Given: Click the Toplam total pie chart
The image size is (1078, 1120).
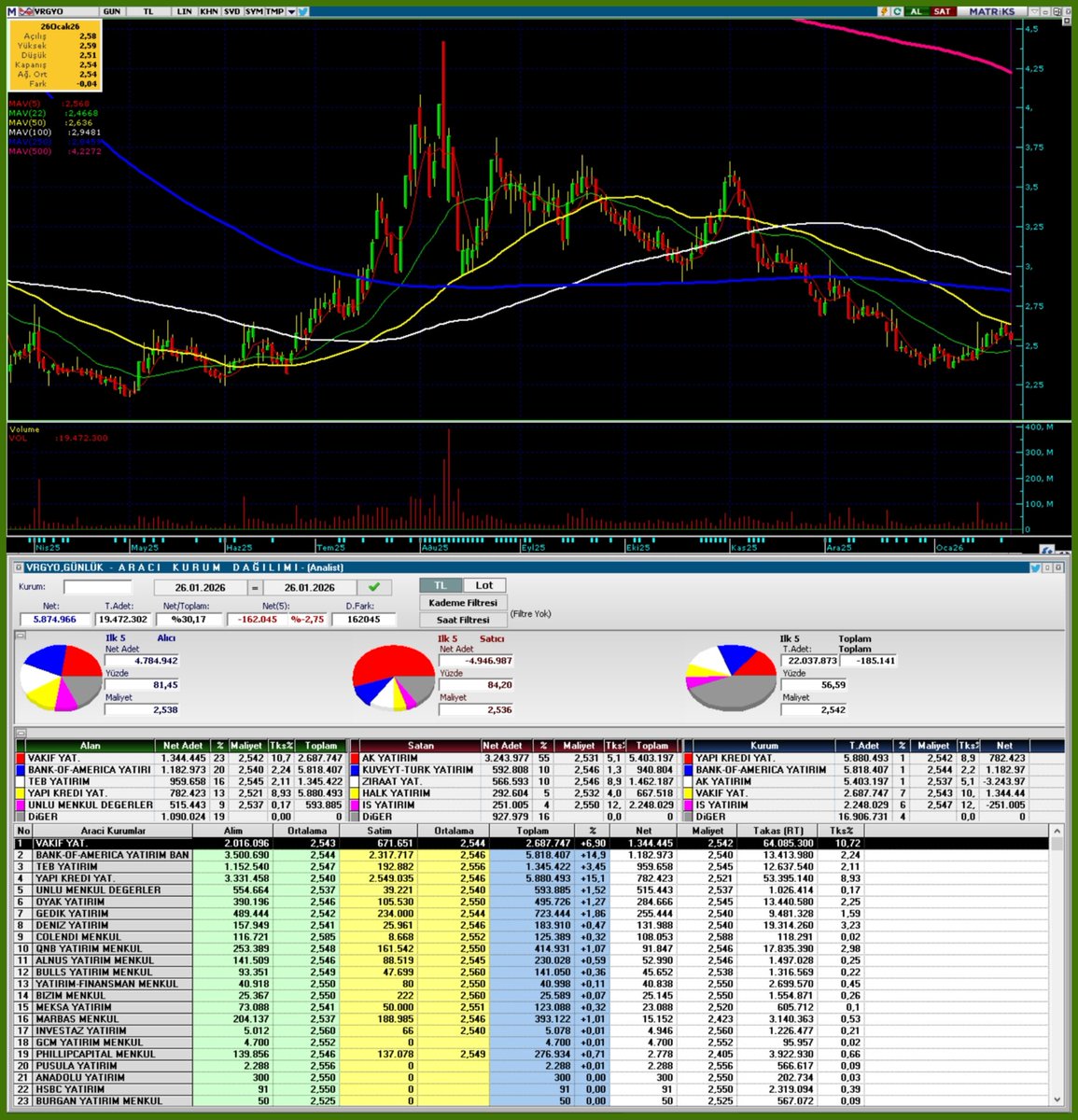Looking at the screenshot, I should [x=732, y=678].
